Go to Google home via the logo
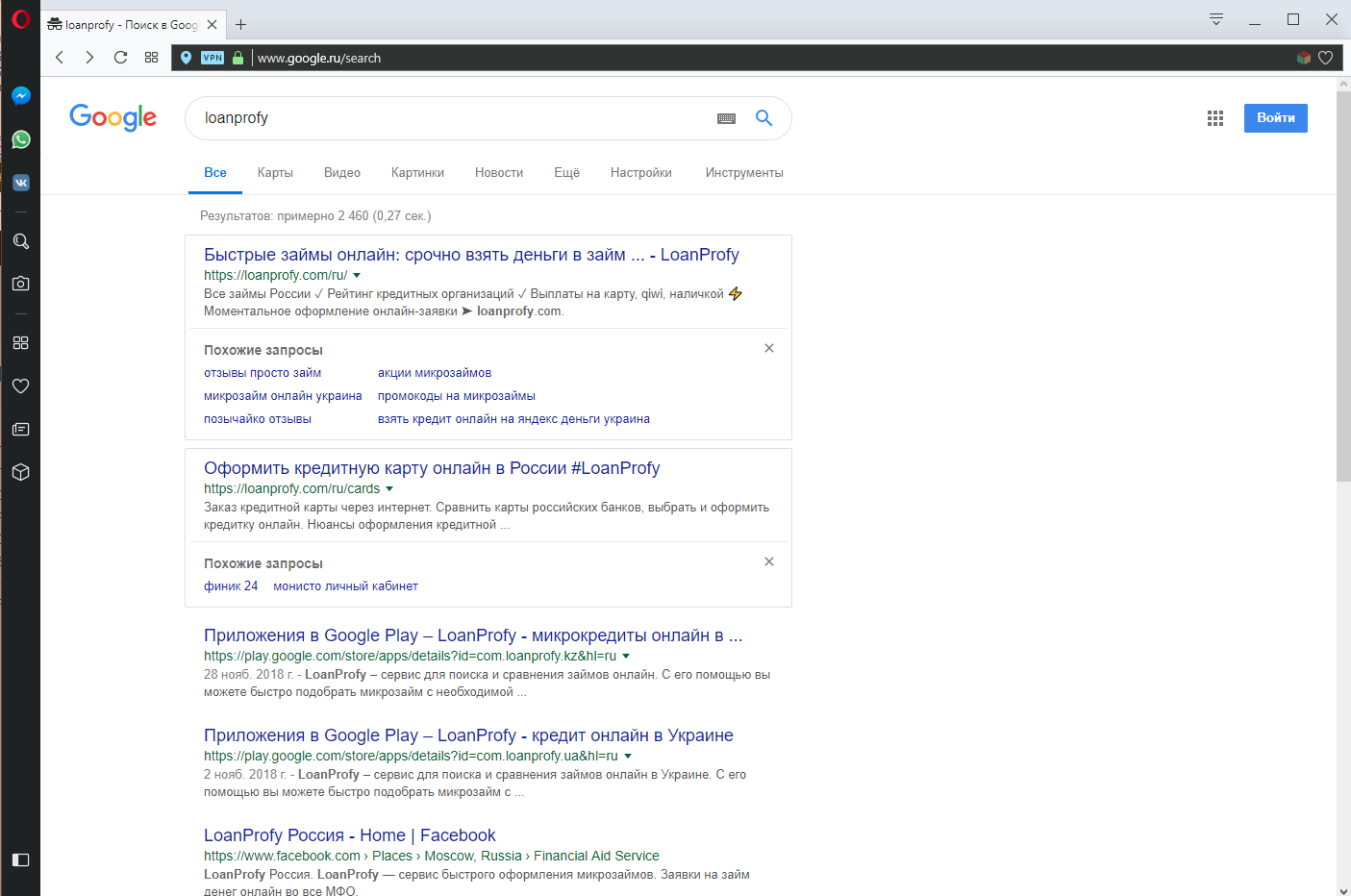 (x=113, y=117)
